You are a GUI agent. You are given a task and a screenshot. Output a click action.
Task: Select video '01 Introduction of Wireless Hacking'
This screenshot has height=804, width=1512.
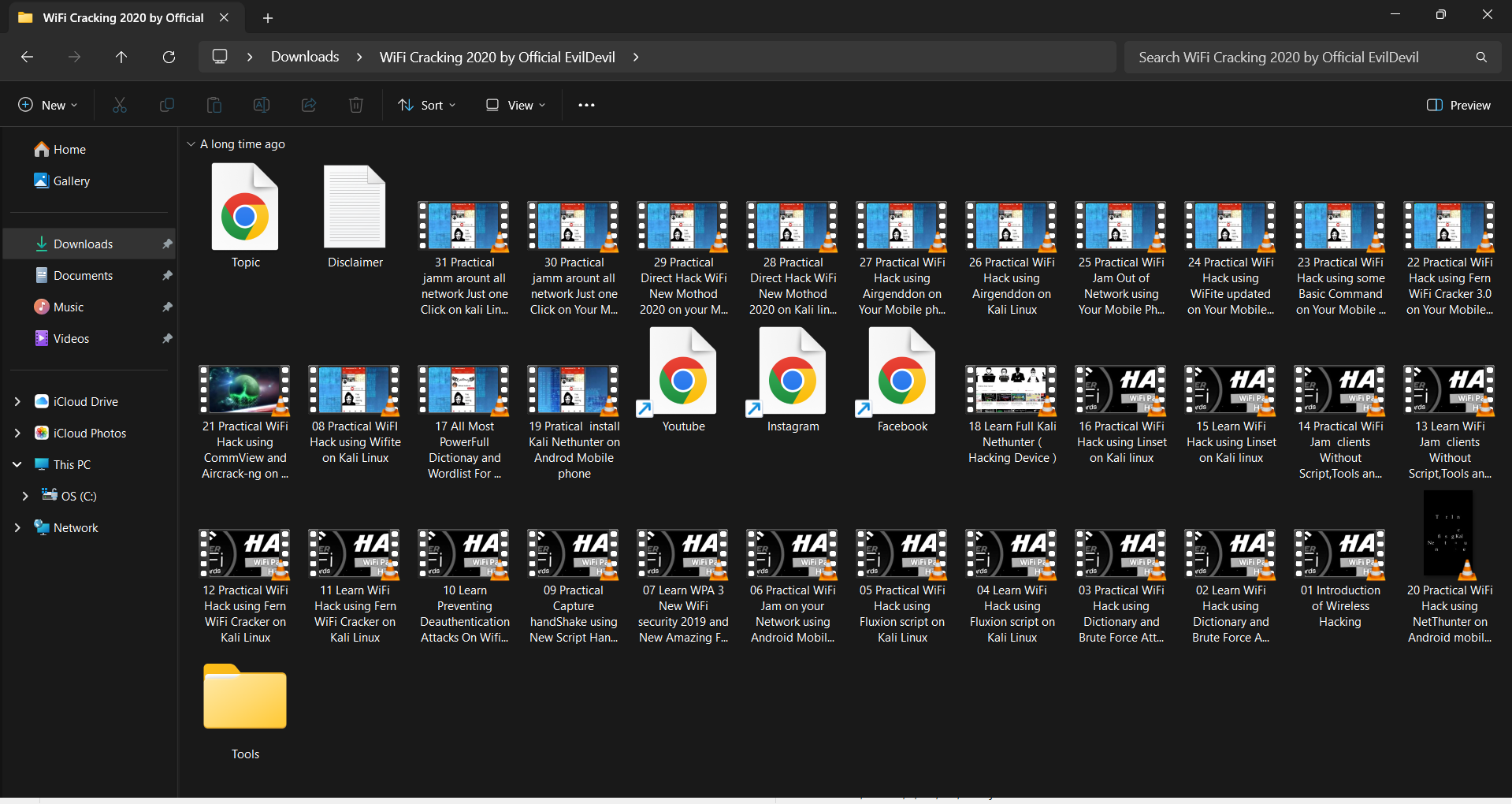[x=1340, y=579]
